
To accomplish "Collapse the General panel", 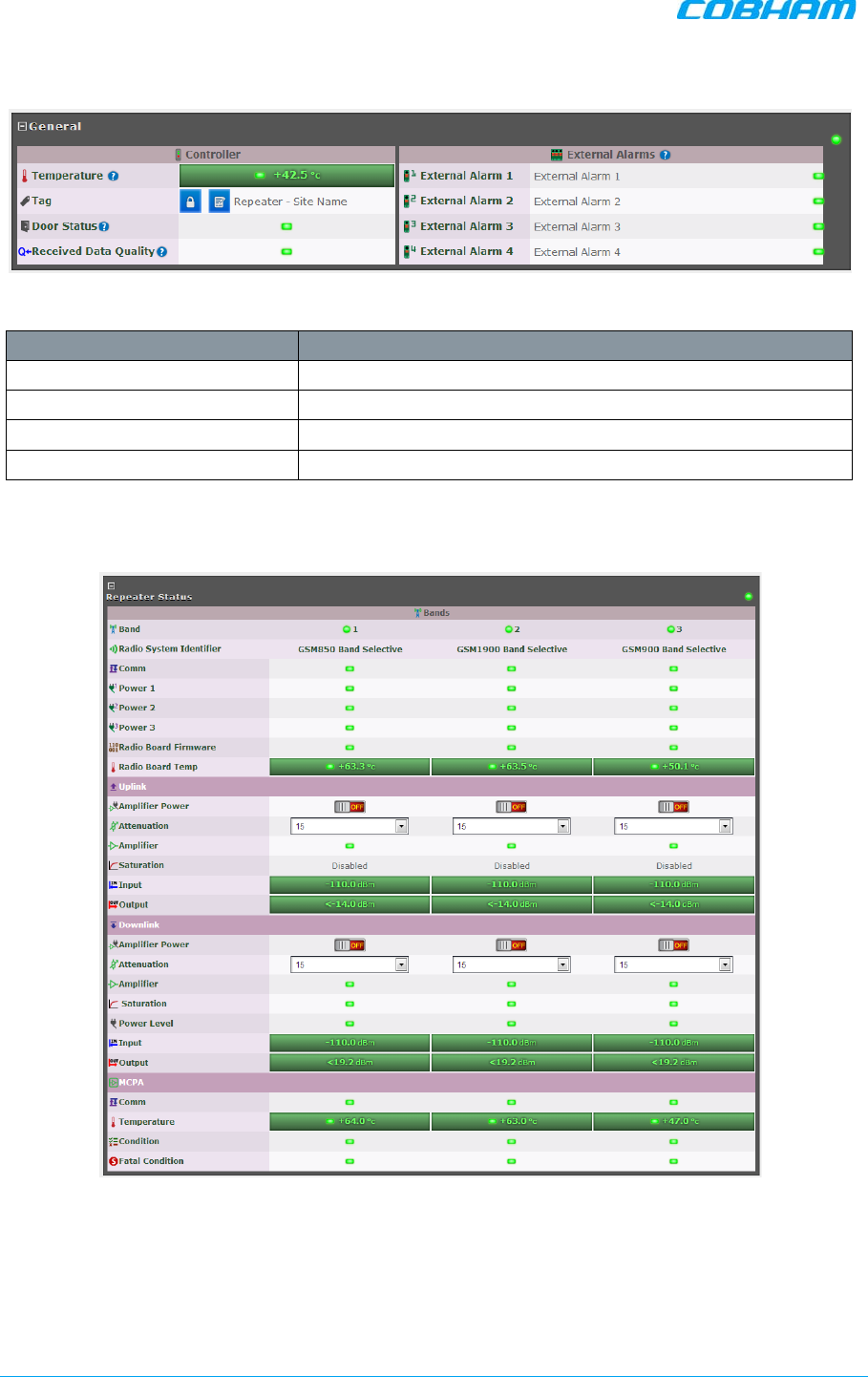I will 22,126.
